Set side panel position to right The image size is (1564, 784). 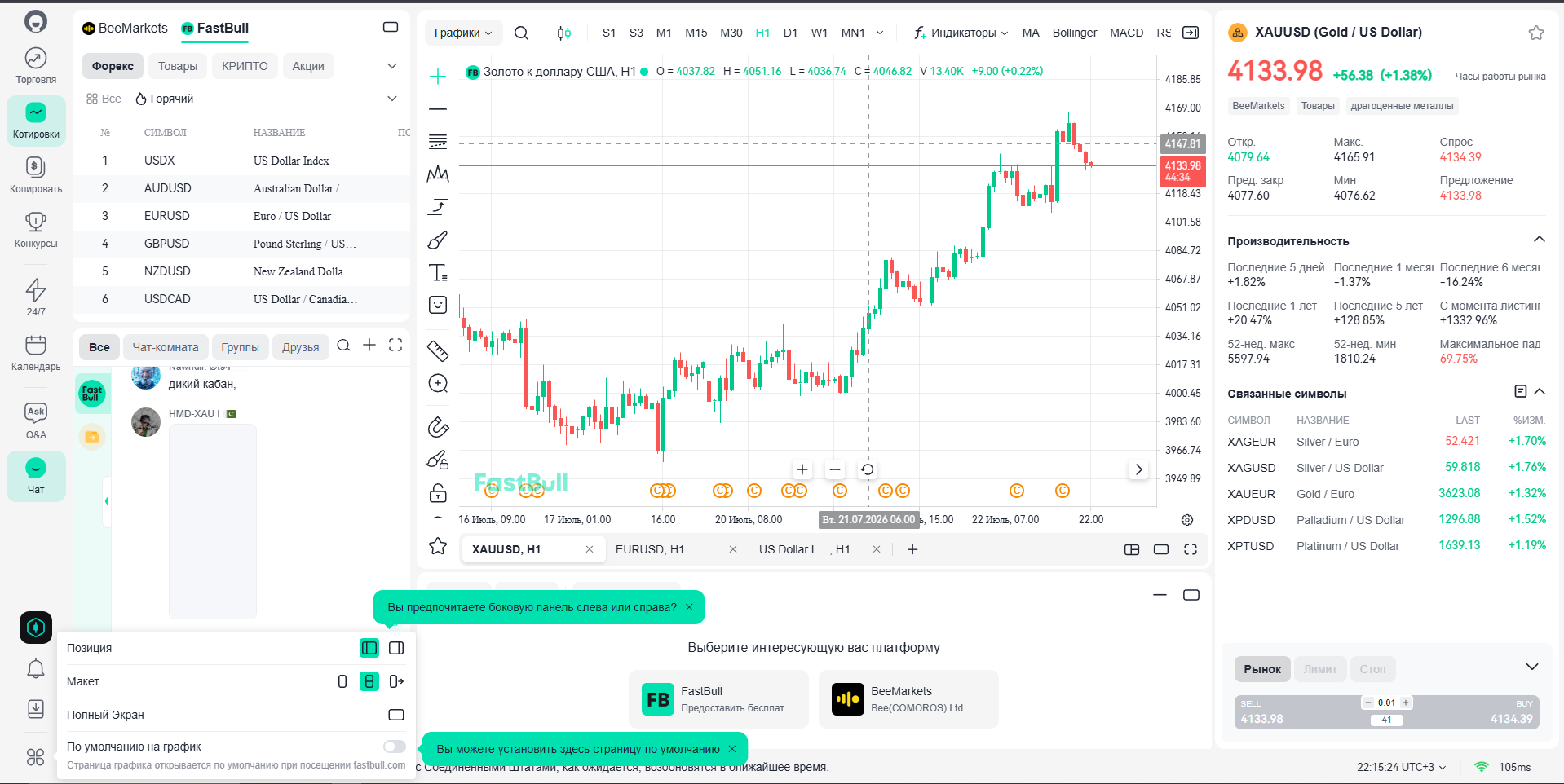[396, 648]
